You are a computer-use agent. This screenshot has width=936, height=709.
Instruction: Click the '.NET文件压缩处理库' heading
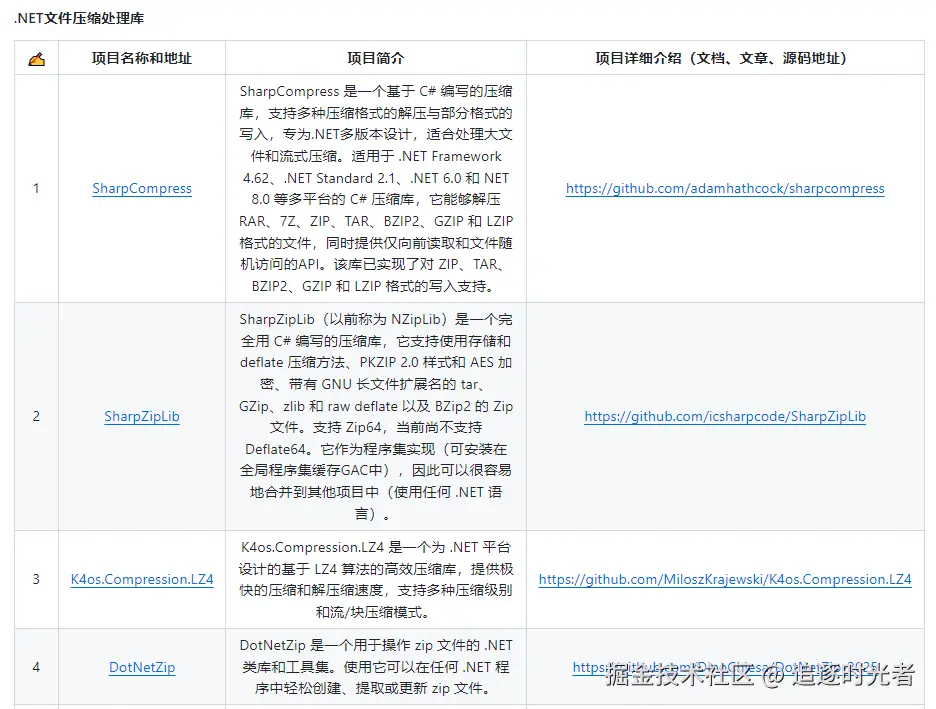point(79,19)
